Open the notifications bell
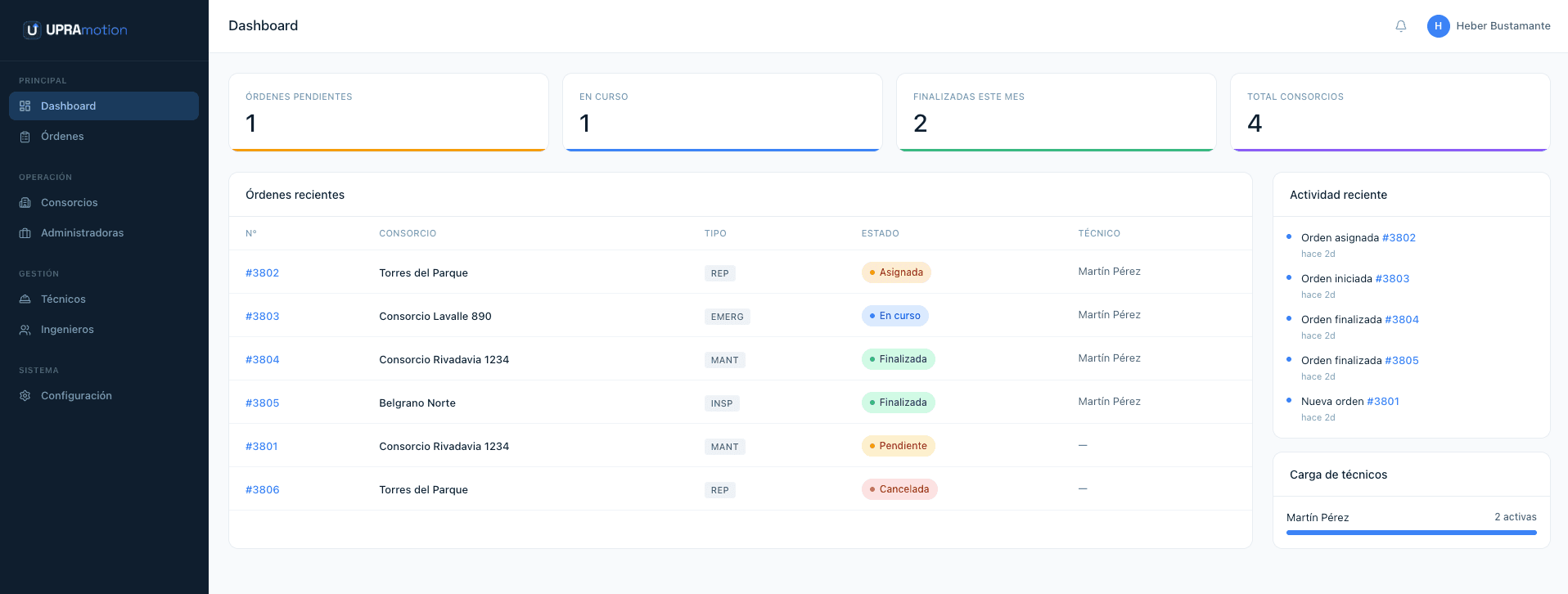This screenshot has width=1568, height=594. [x=1401, y=26]
